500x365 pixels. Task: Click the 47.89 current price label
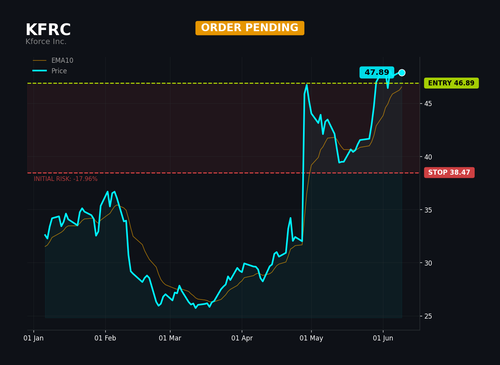click(x=377, y=72)
